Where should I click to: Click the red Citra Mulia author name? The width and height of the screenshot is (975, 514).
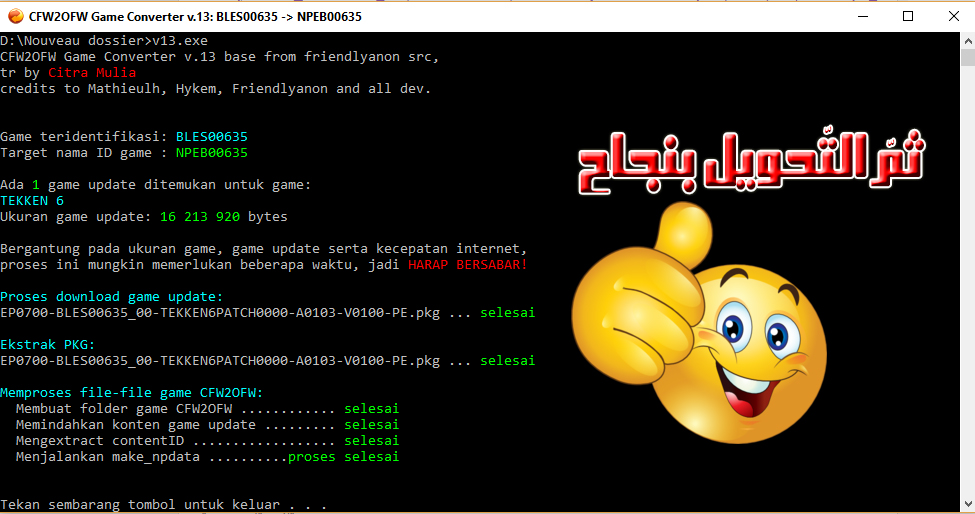click(92, 73)
